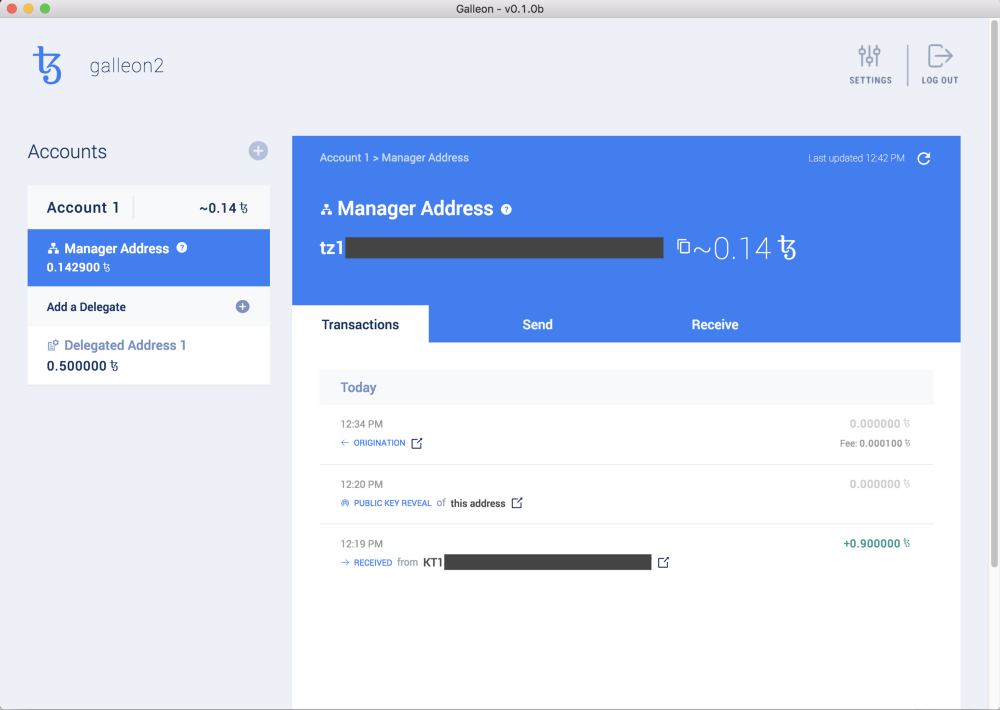Image resolution: width=1000 pixels, height=710 pixels.
Task: Switch to the Send tab
Action: (x=538, y=324)
